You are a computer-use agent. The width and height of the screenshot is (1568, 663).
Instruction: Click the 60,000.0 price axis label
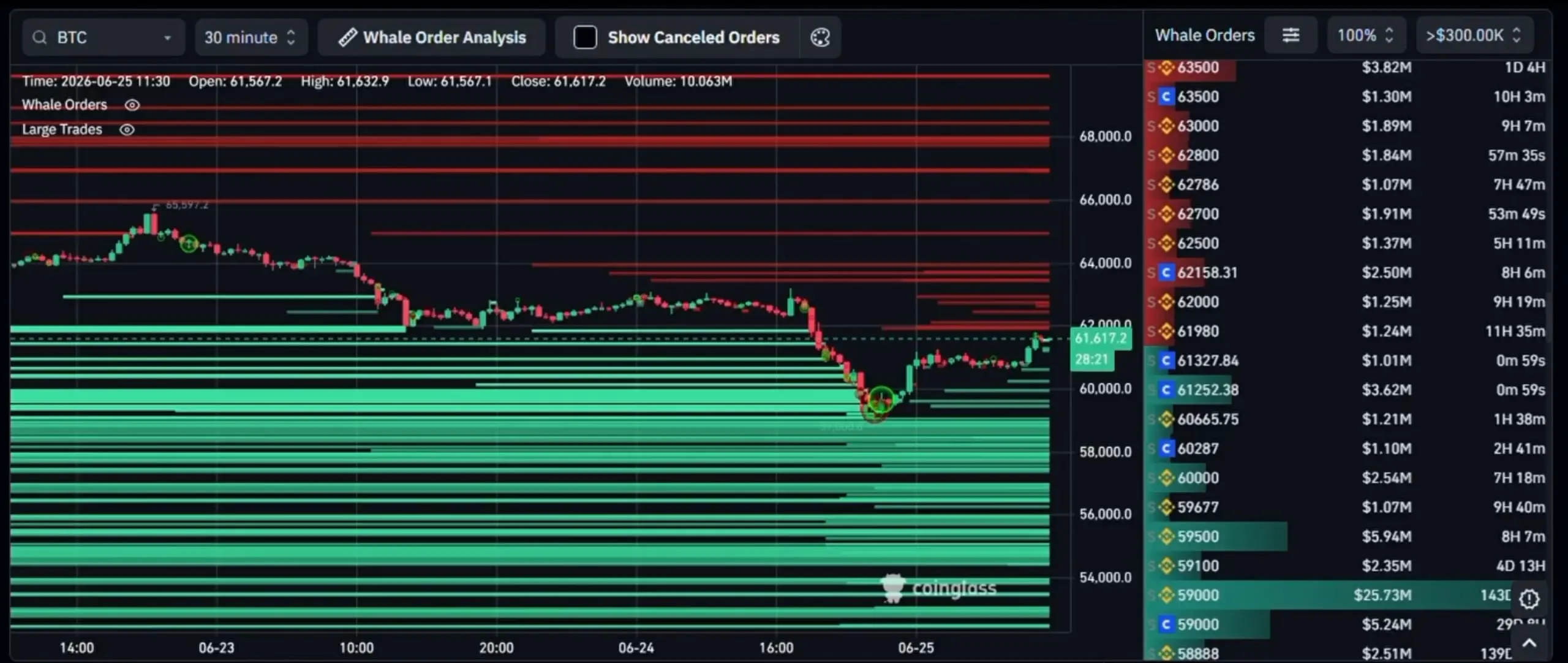coord(1105,389)
